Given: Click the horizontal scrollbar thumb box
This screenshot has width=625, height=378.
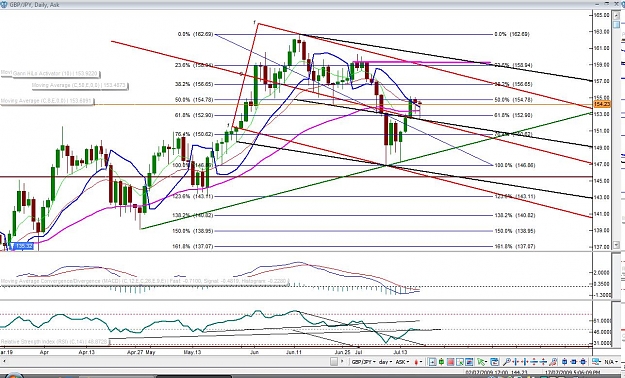Looking at the screenshot, I should (334, 362).
